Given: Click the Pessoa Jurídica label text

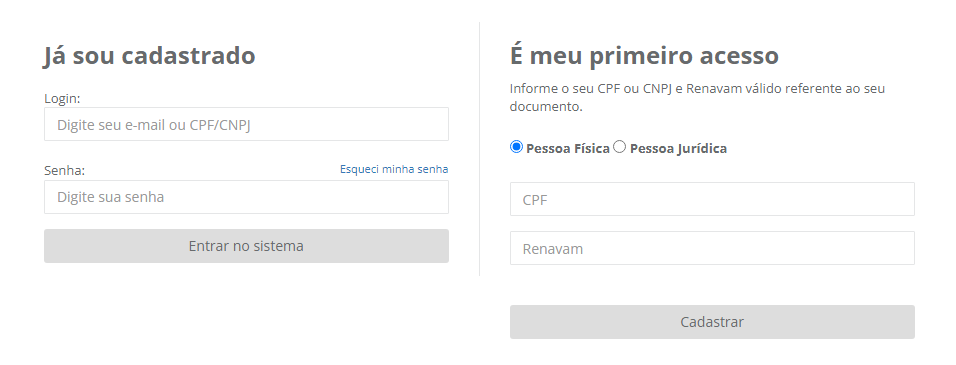Looking at the screenshot, I should (678, 149).
